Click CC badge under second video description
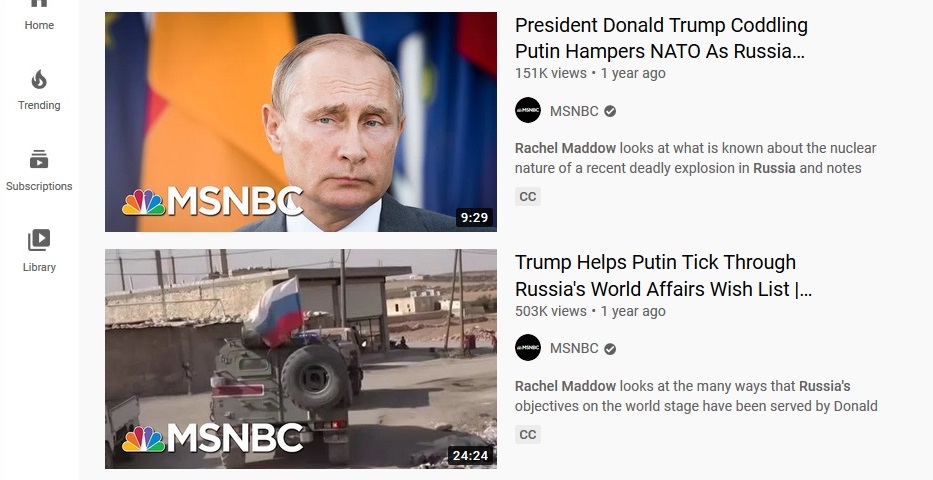The height and width of the screenshot is (480, 933). point(528,435)
